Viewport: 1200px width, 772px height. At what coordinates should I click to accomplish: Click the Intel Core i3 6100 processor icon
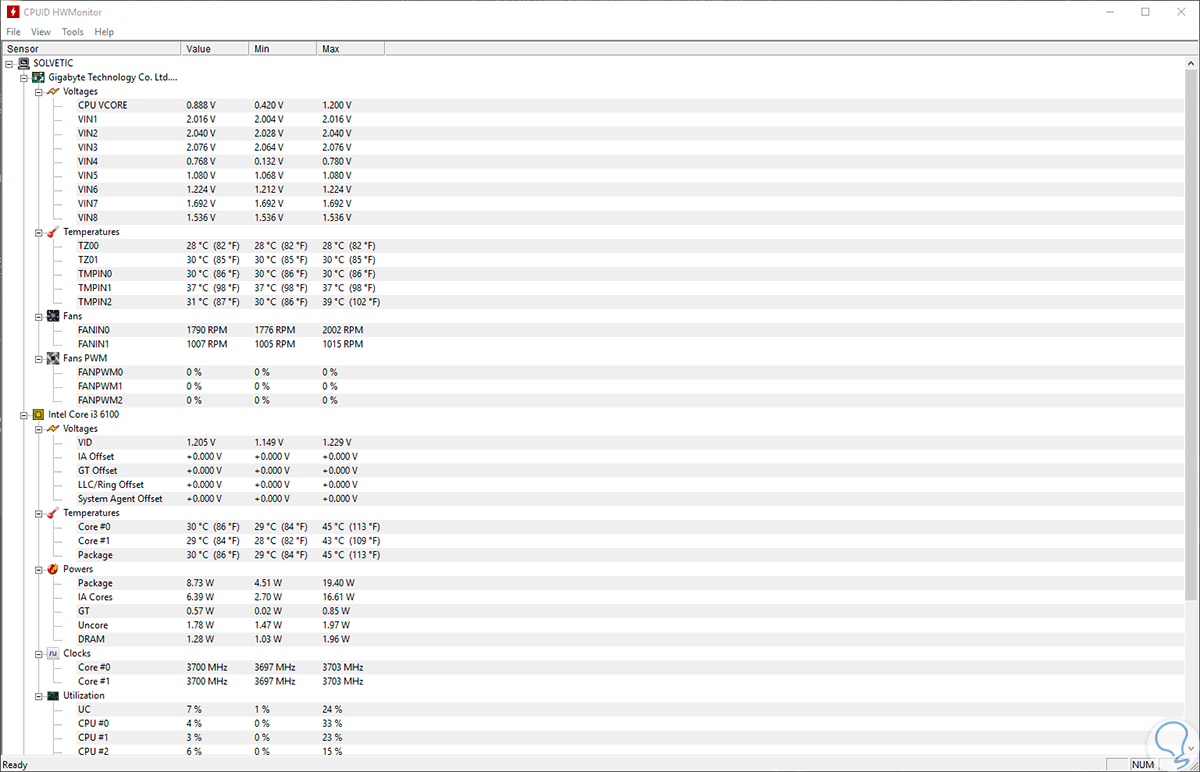38,414
